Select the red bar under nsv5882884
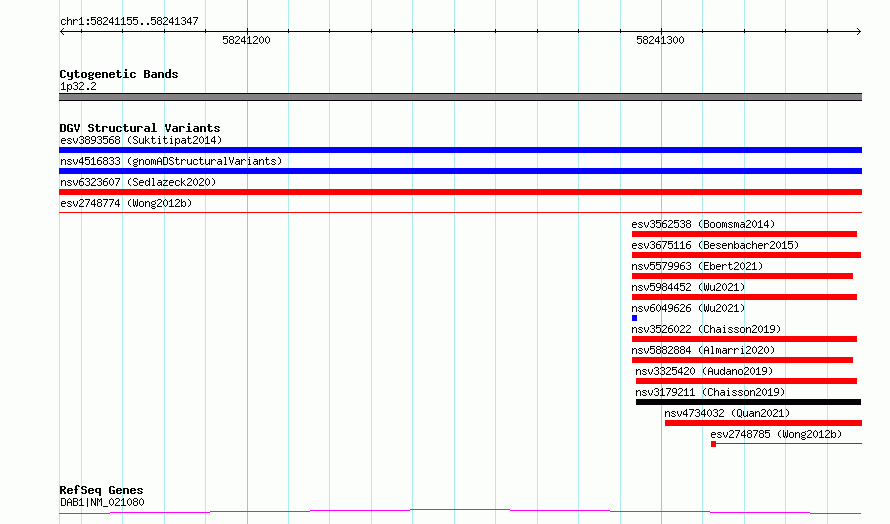890x524 pixels. (742, 360)
